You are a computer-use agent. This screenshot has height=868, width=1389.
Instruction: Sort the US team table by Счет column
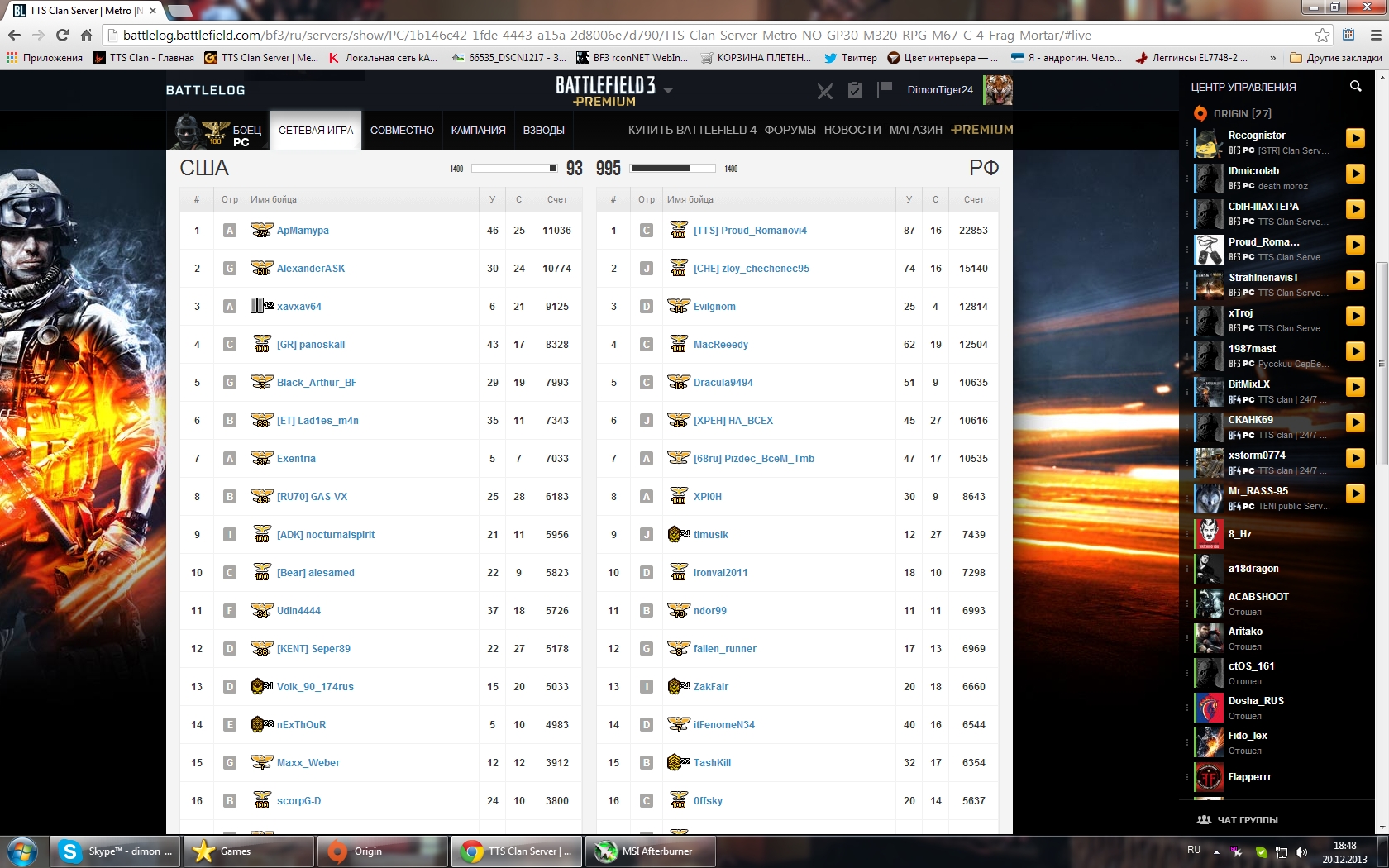pyautogui.click(x=557, y=199)
